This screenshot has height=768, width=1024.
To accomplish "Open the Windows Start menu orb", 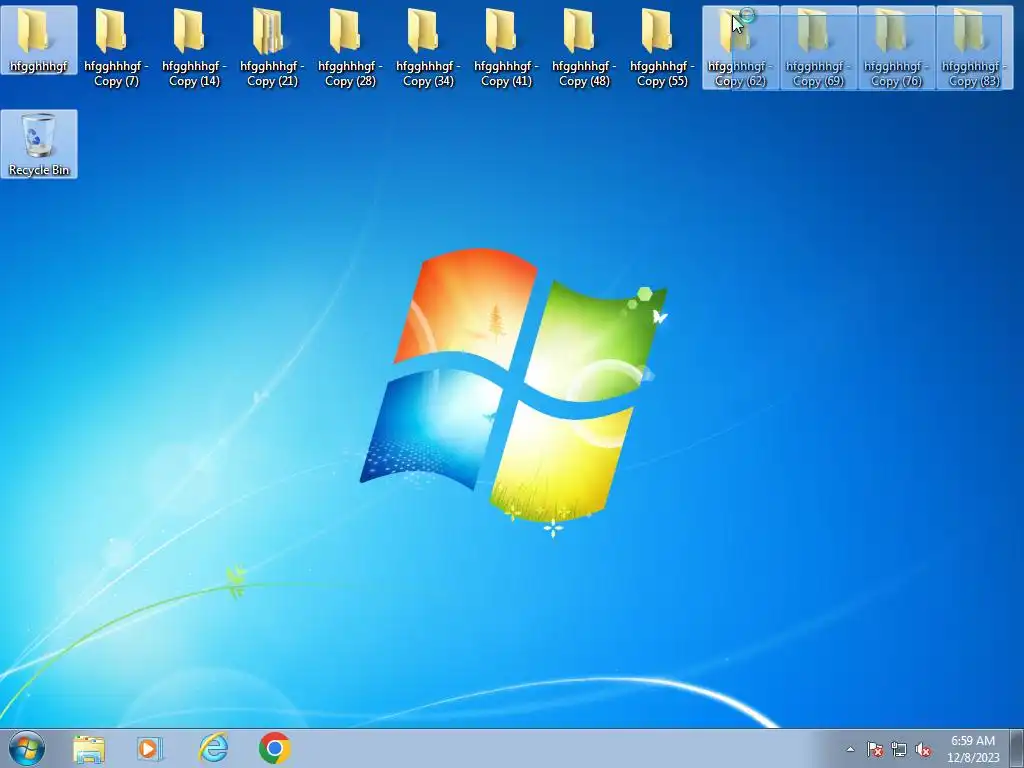I will (x=27, y=748).
